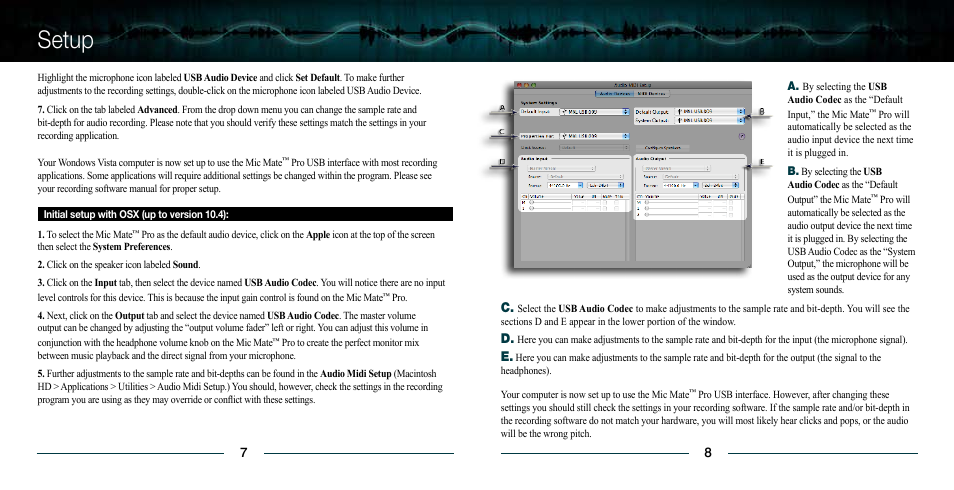Open the Audio Input stream selector dropdown
The width and height of the screenshot is (954, 490).
[x=562, y=169]
